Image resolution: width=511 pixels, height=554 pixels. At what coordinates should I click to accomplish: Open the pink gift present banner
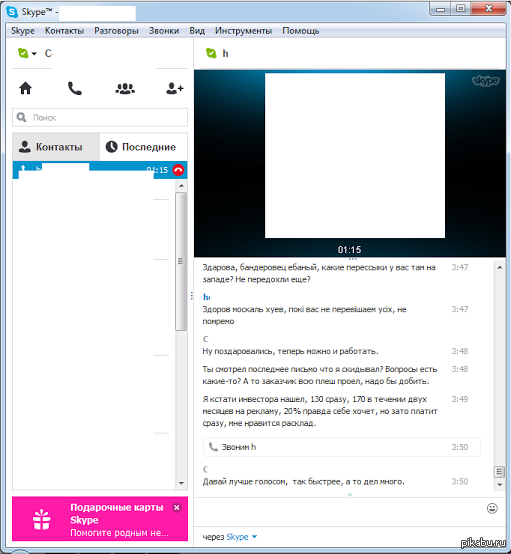(x=100, y=519)
